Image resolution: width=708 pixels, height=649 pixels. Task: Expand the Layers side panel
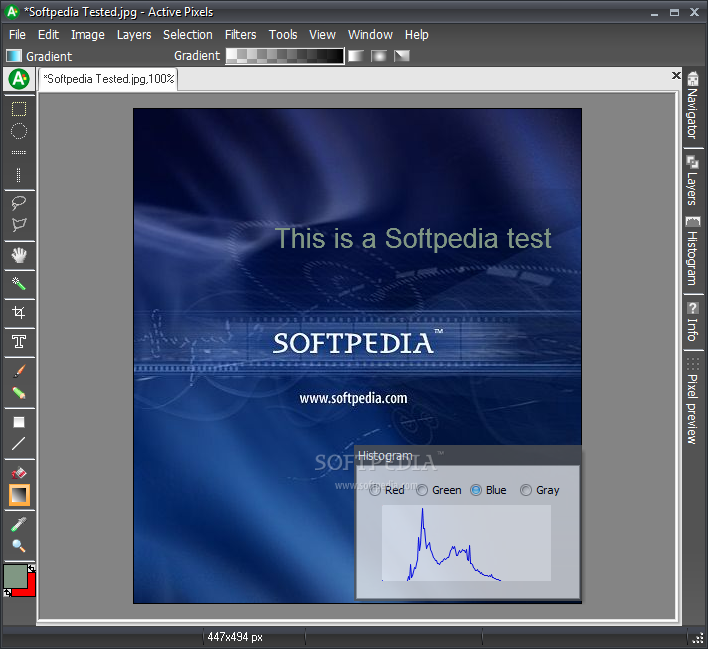[x=693, y=180]
